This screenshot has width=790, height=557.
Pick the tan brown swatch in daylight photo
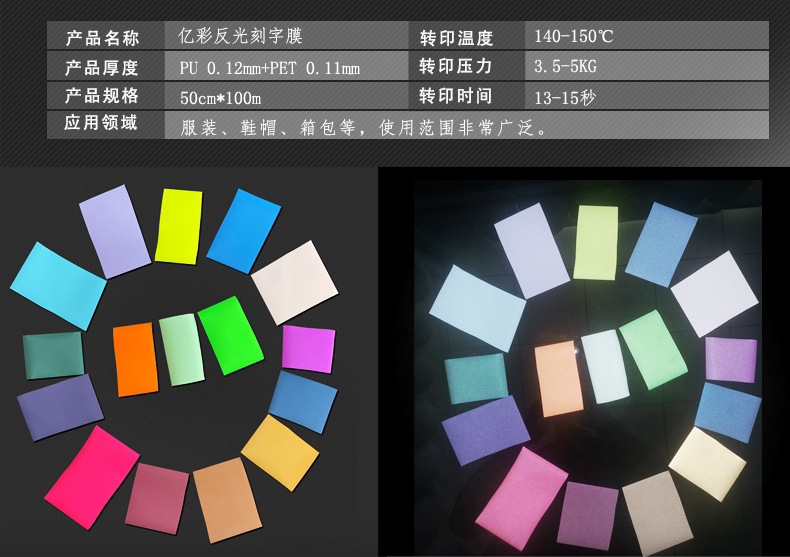[x=227, y=500]
